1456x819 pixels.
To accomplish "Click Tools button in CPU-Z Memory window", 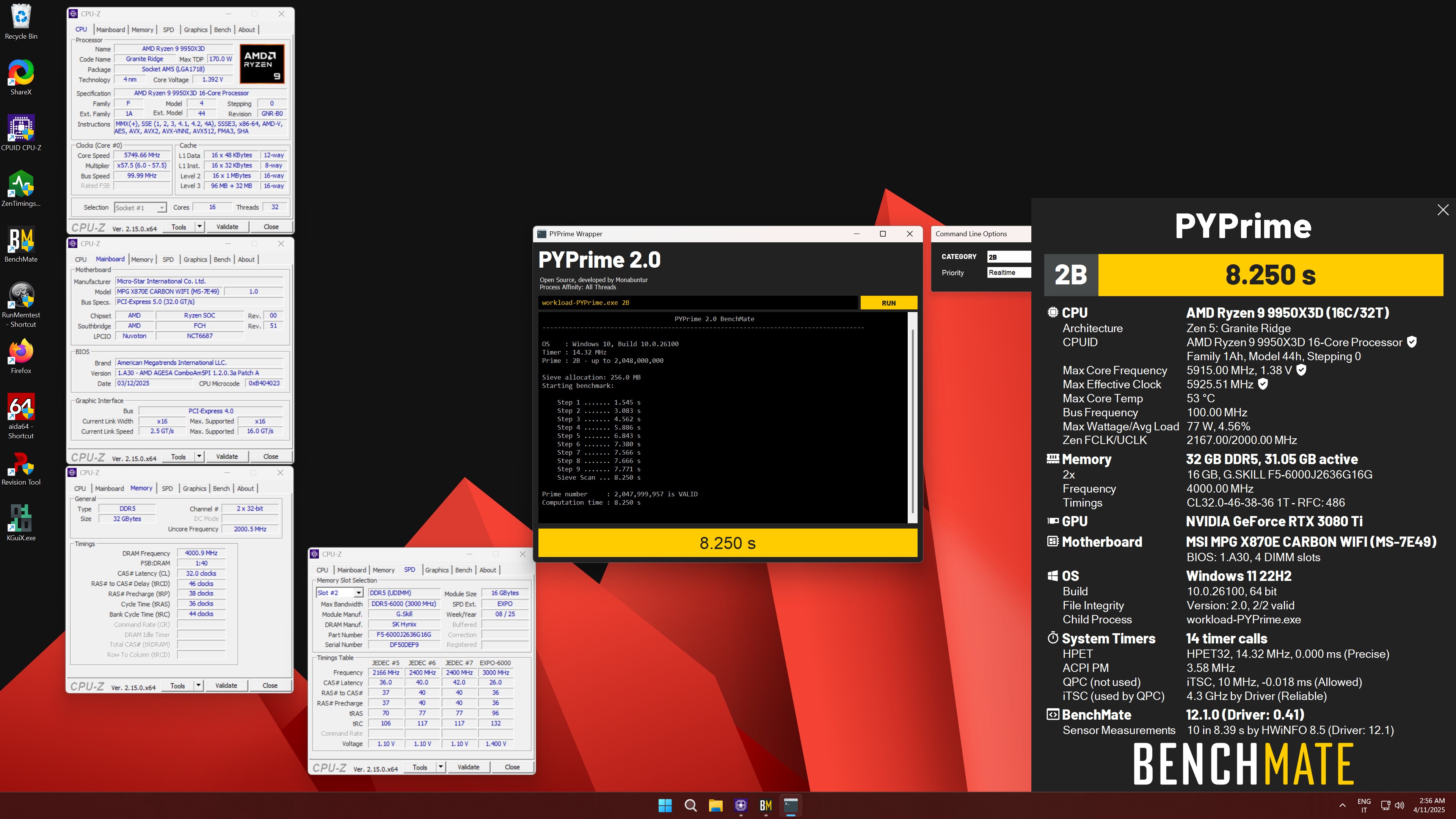I will [x=177, y=686].
